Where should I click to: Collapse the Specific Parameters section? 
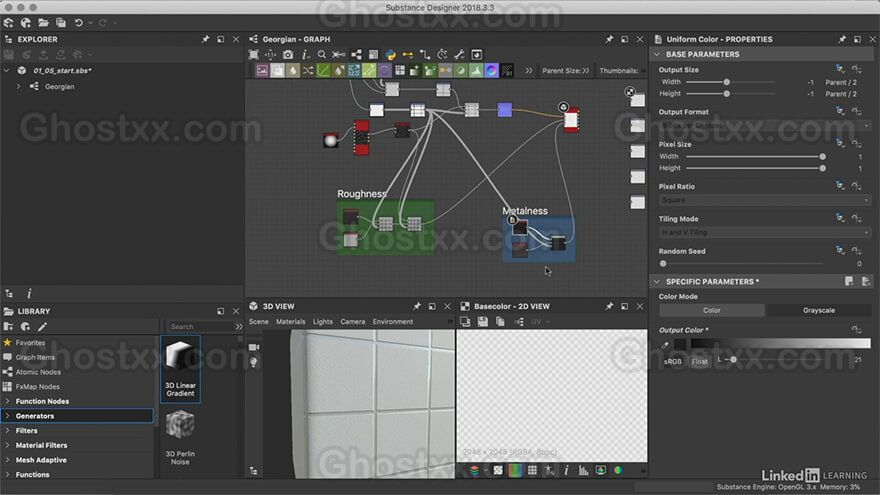(x=657, y=282)
